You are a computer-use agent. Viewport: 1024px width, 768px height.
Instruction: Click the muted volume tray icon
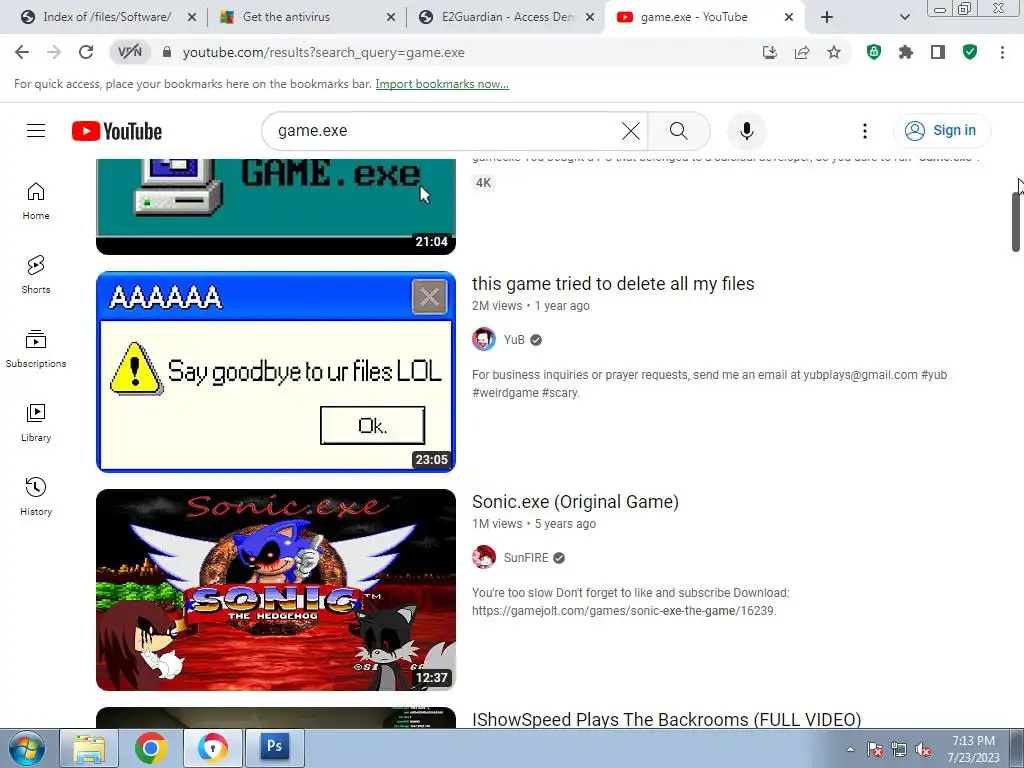pyautogui.click(x=923, y=750)
